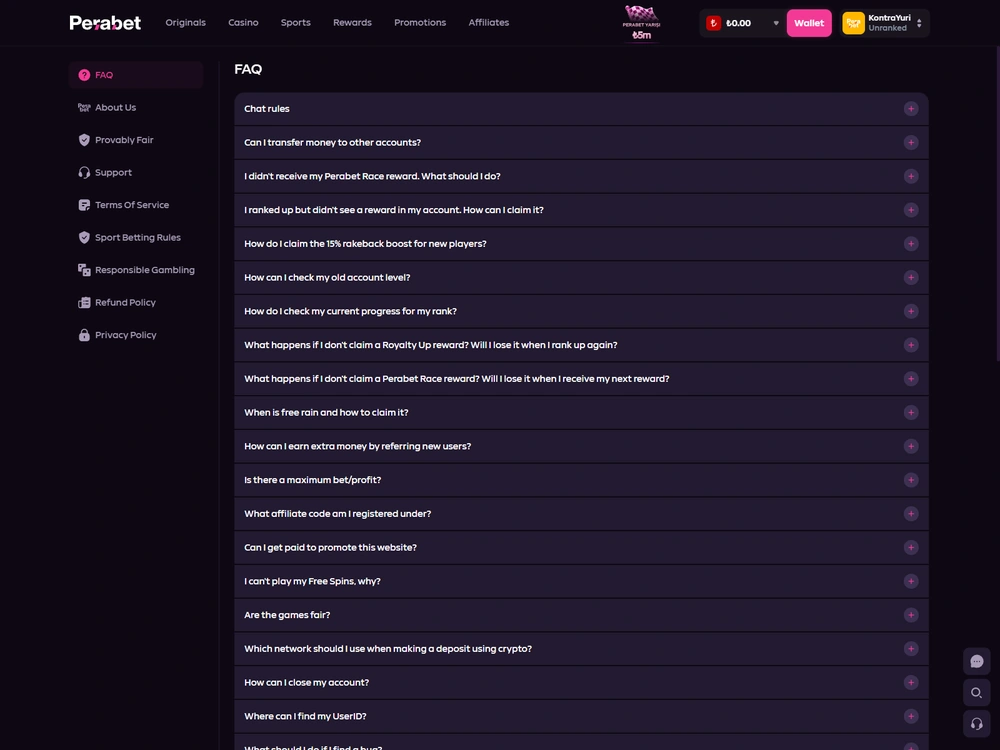Click the KontraYuri avatar icon
The width and height of the screenshot is (1000, 750).
pos(853,24)
